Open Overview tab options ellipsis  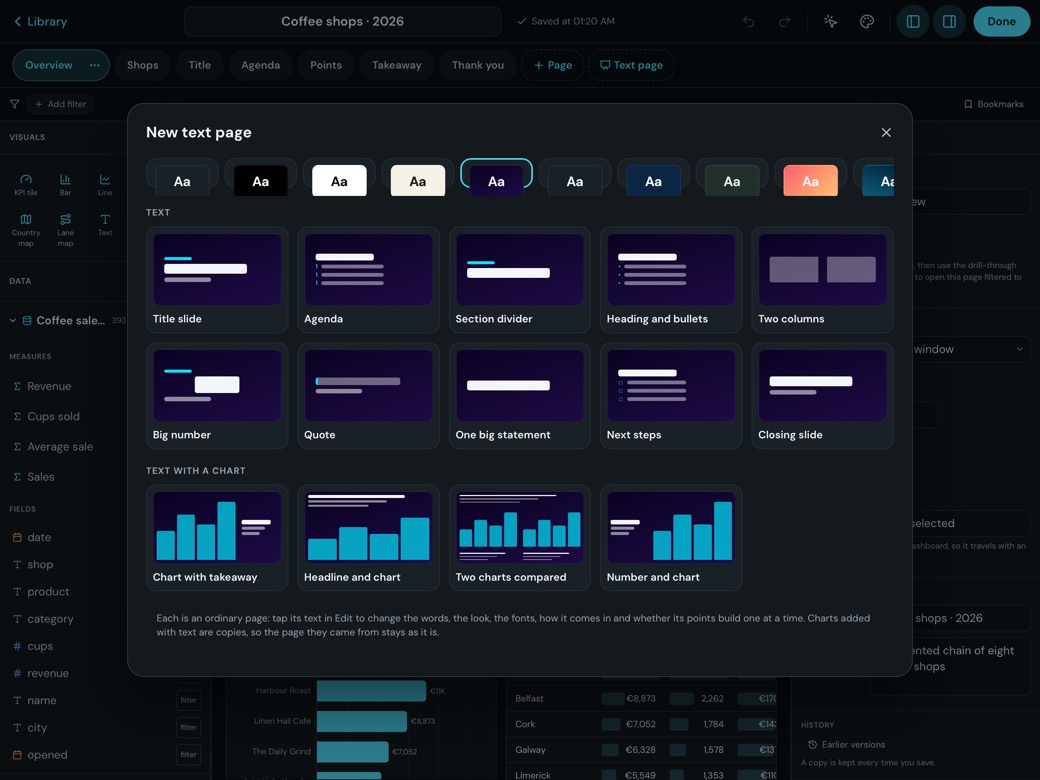coord(95,65)
